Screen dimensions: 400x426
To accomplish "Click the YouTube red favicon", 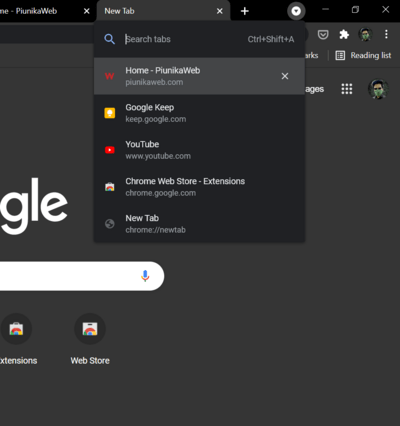I will tap(110, 150).
